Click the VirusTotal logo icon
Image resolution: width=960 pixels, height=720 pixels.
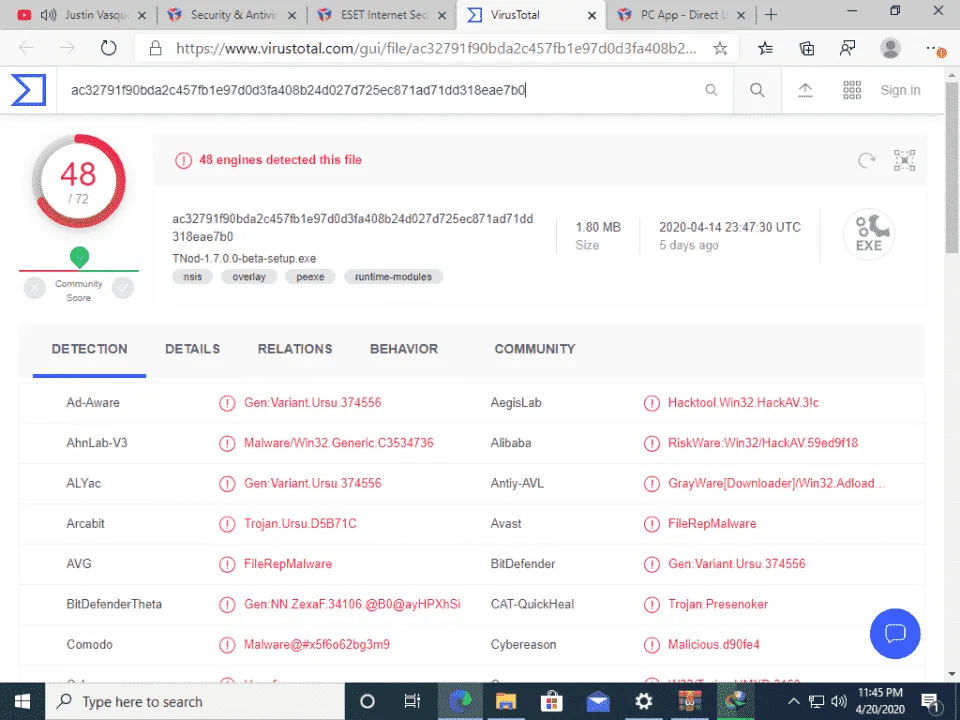coord(28,90)
